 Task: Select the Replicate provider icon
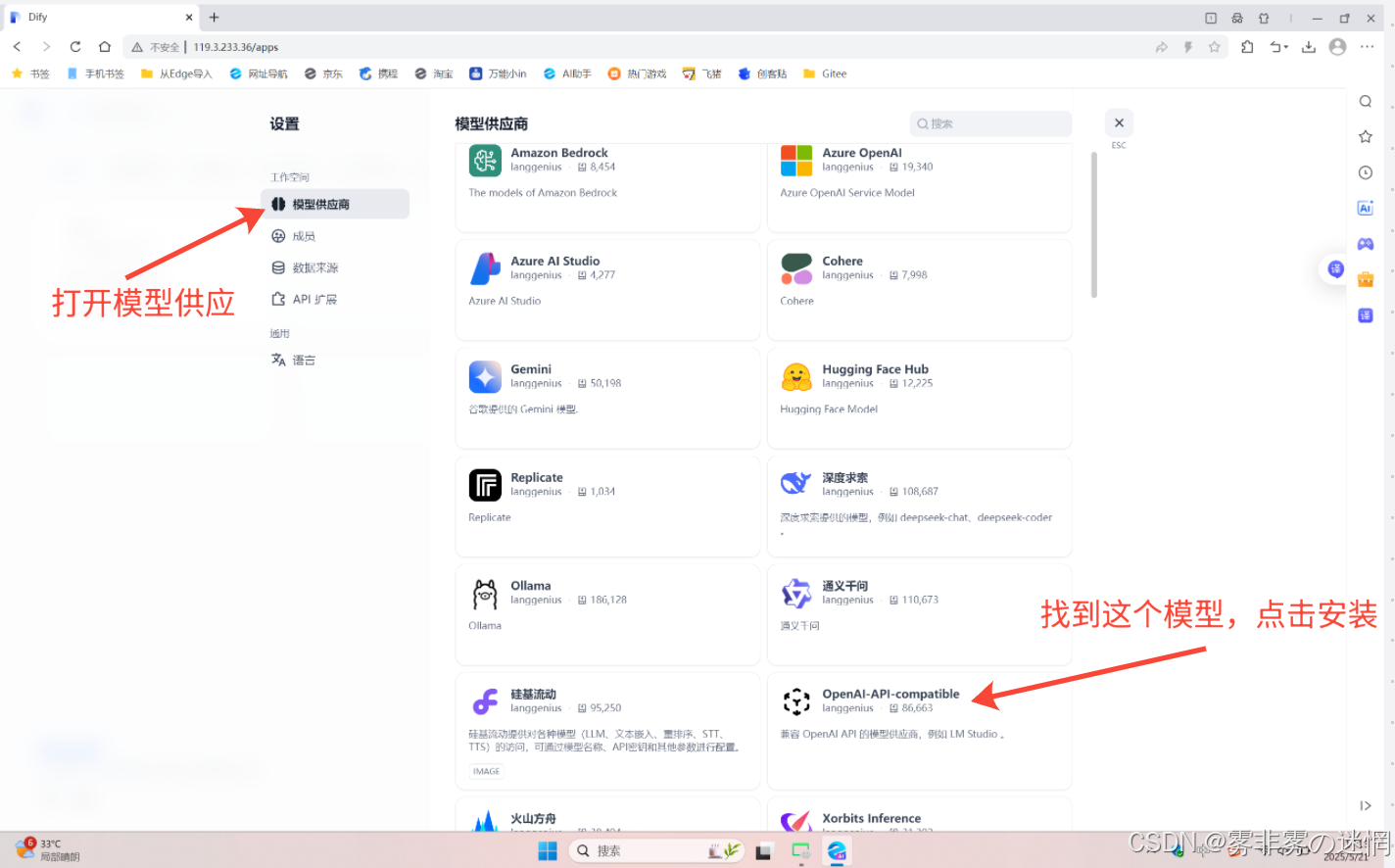click(x=485, y=485)
